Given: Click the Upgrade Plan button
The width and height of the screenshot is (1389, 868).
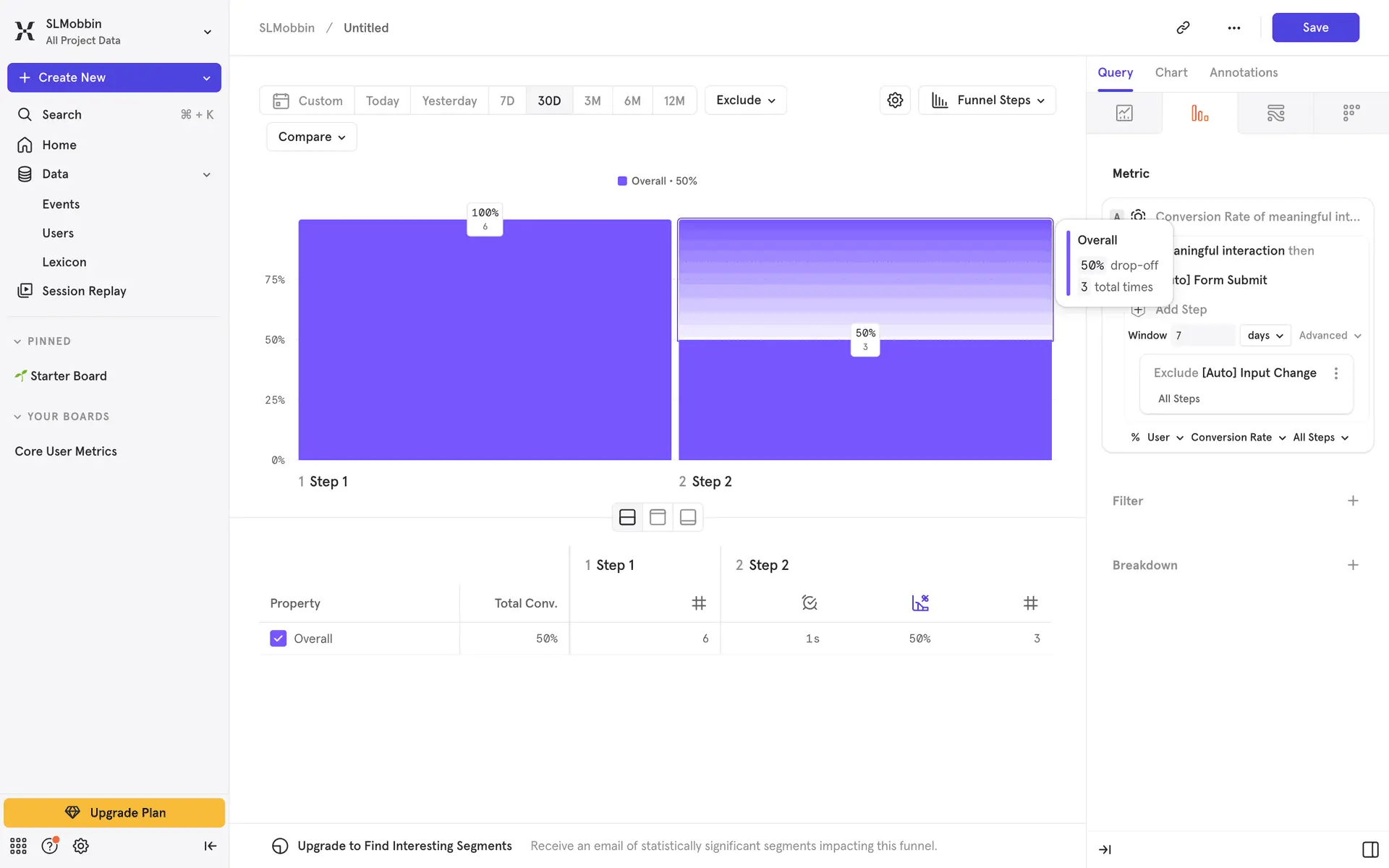Looking at the screenshot, I should coord(114,812).
